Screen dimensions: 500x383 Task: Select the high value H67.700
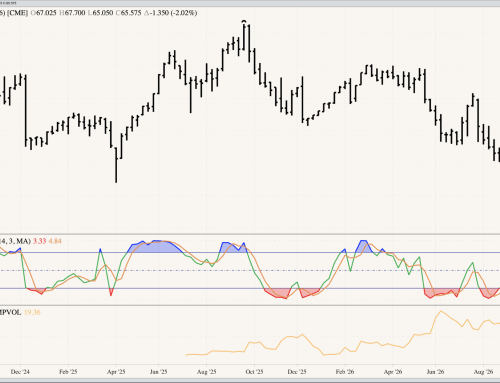(x=72, y=13)
